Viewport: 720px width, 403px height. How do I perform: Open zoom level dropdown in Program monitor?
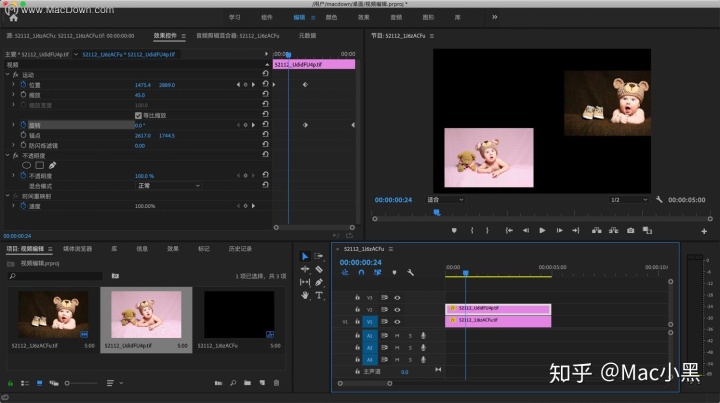point(444,200)
